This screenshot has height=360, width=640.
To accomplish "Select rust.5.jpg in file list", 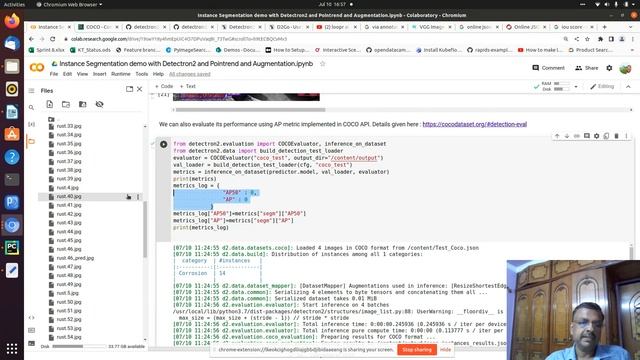I will coord(68,293).
